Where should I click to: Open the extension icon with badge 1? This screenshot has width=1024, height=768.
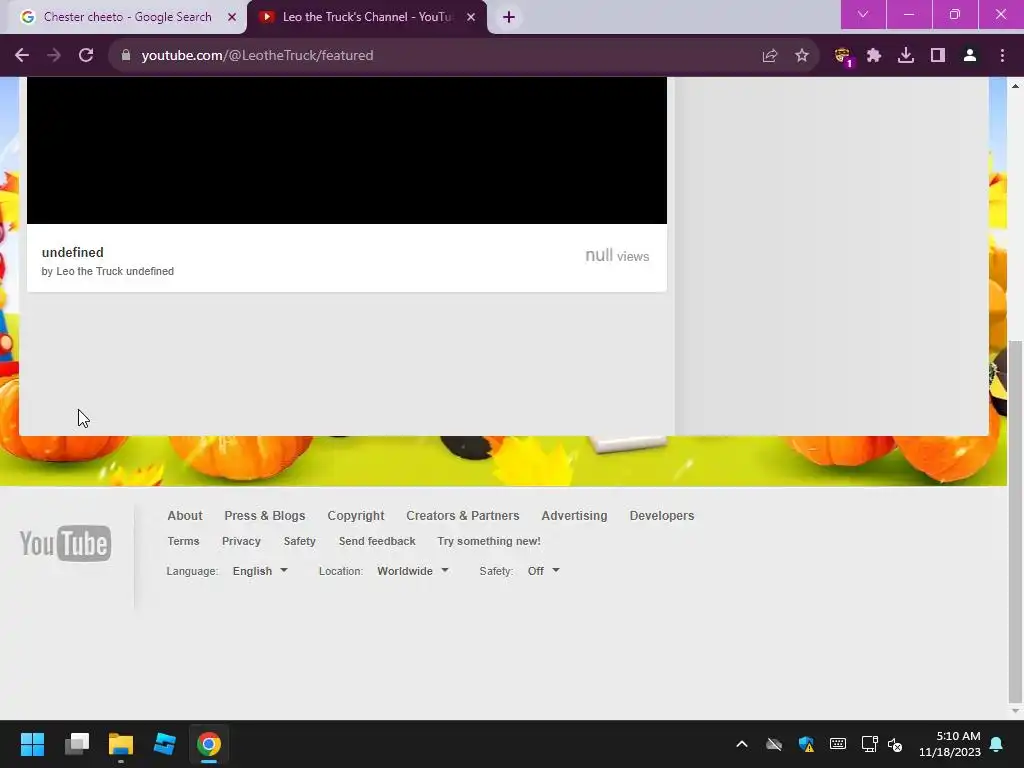coord(843,57)
